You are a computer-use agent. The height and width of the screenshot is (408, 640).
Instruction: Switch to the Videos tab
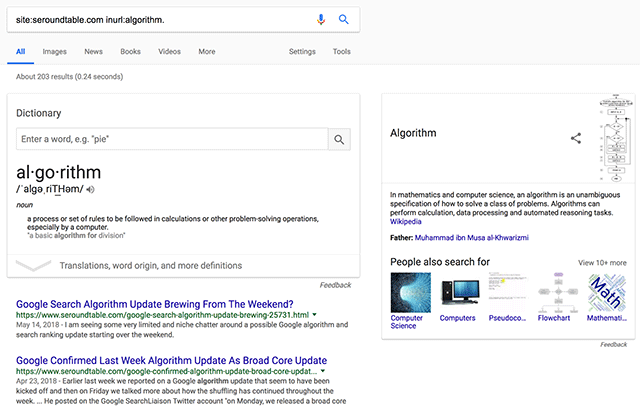tap(169, 51)
